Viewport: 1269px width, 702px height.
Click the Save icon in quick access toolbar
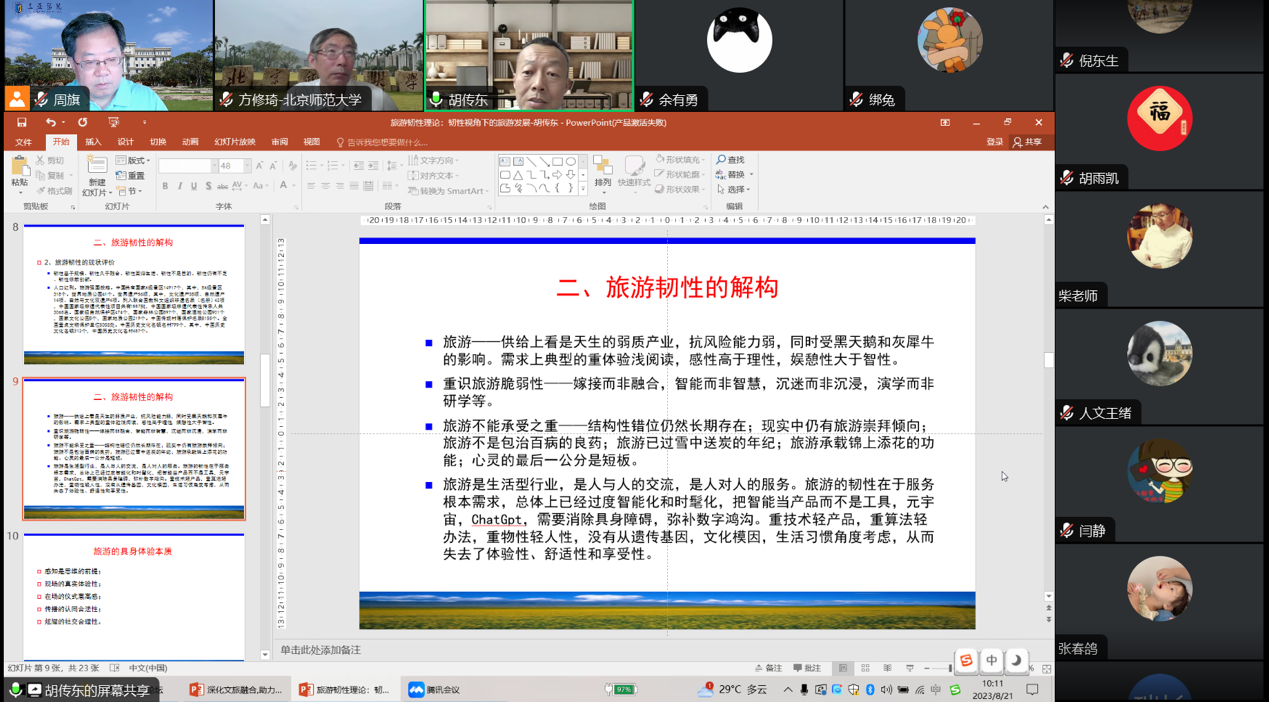pyautogui.click(x=21, y=123)
